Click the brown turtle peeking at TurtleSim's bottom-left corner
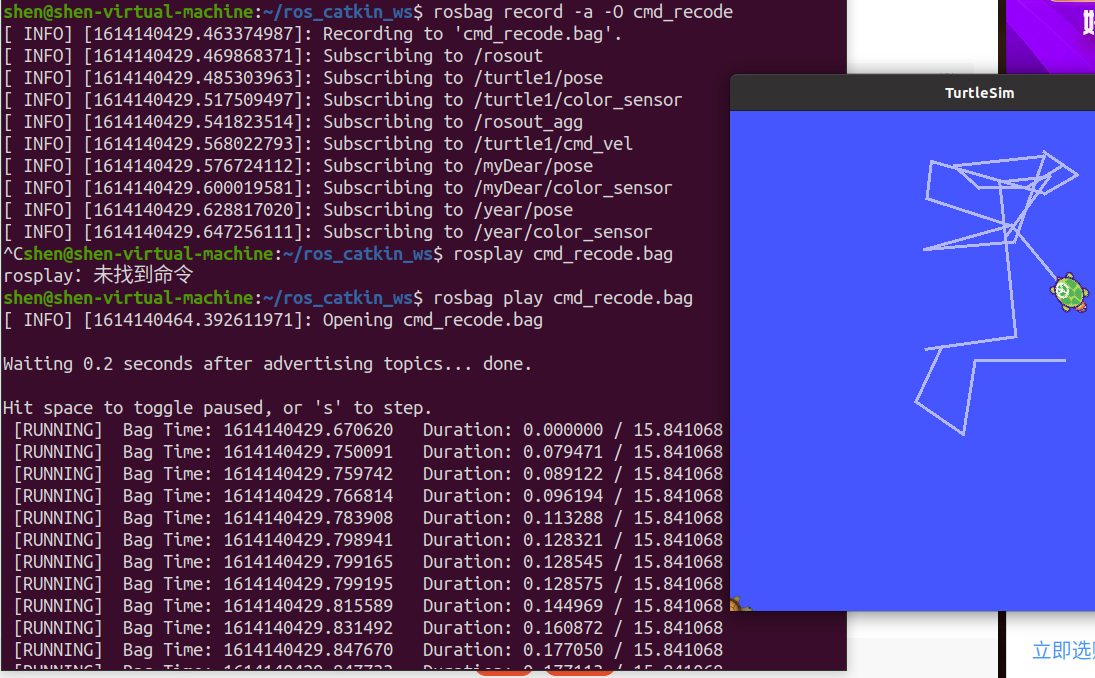The width and height of the screenshot is (1095, 678). pos(739,604)
